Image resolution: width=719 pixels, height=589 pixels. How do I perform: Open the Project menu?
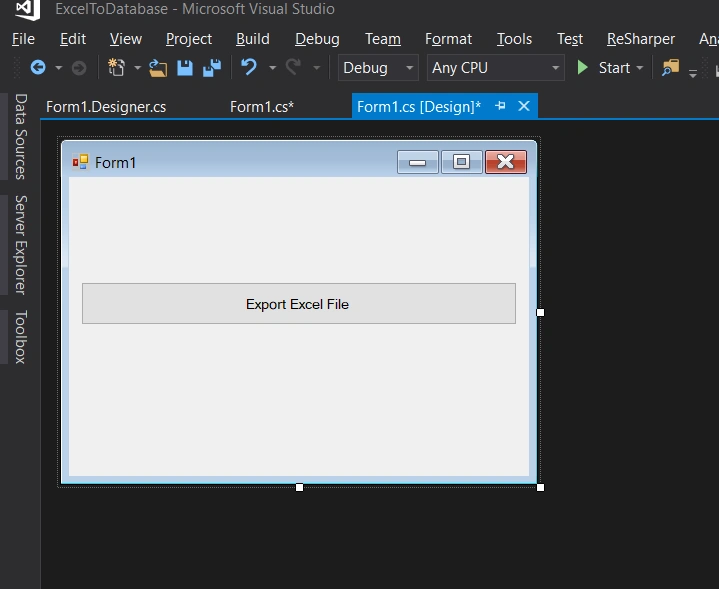(188, 39)
